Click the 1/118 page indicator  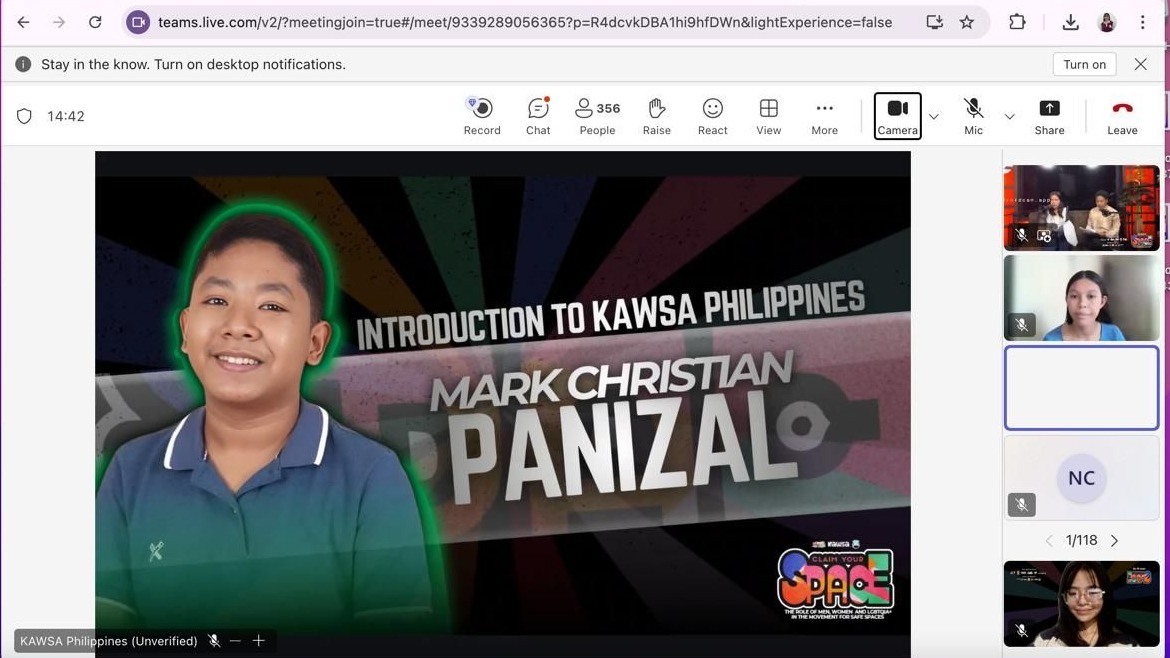(x=1081, y=541)
